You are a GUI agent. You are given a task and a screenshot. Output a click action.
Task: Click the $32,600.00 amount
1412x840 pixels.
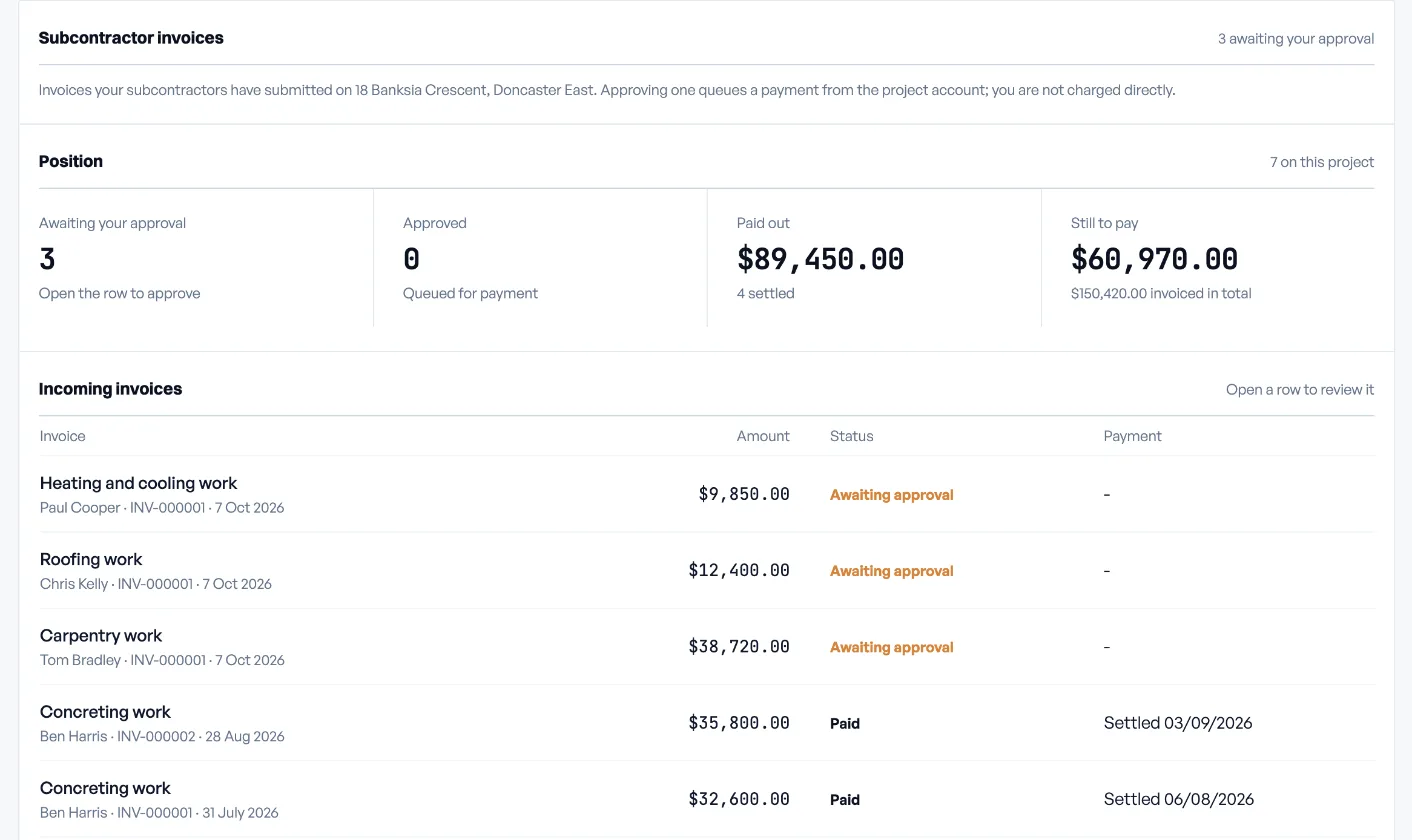(x=739, y=799)
